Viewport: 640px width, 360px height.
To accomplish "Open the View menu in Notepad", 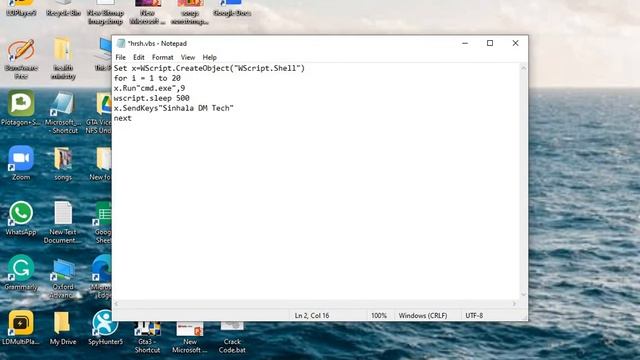I will pyautogui.click(x=188, y=57).
